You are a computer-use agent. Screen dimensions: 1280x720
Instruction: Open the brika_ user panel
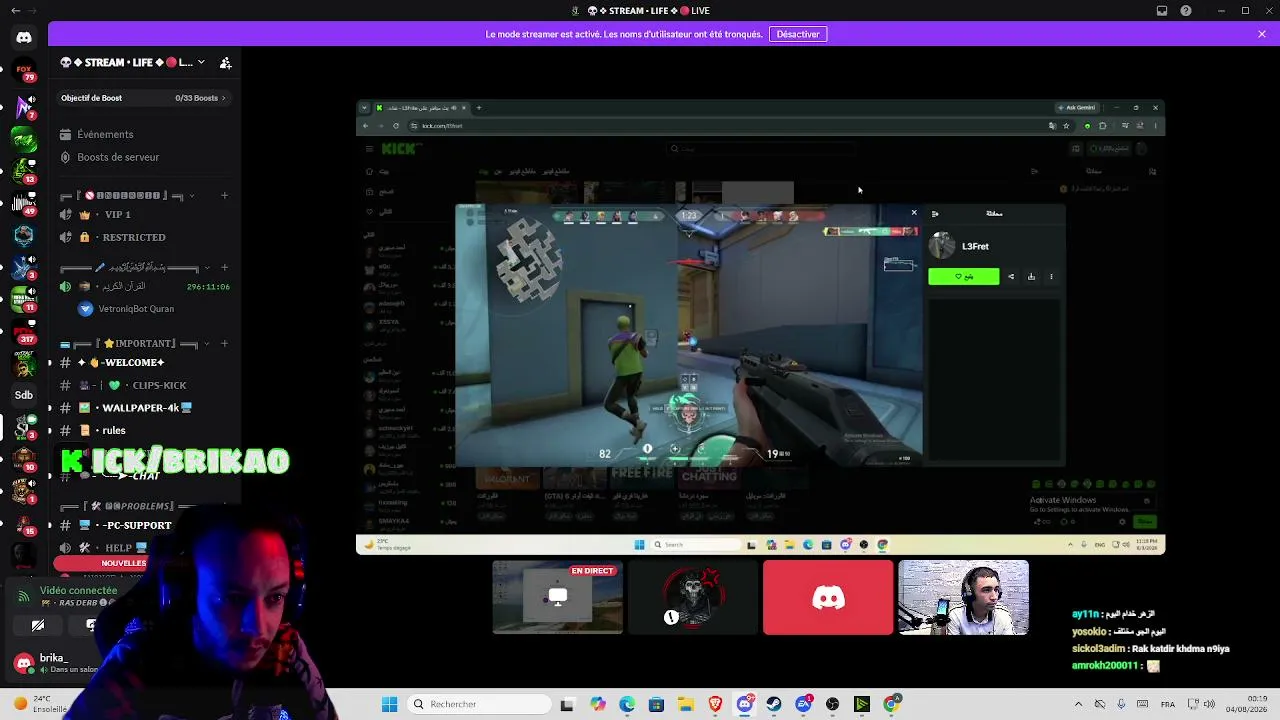(57, 663)
